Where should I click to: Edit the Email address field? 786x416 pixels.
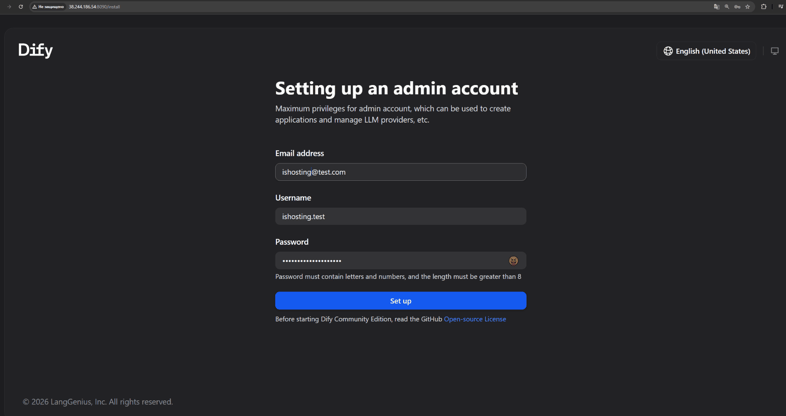(x=401, y=172)
